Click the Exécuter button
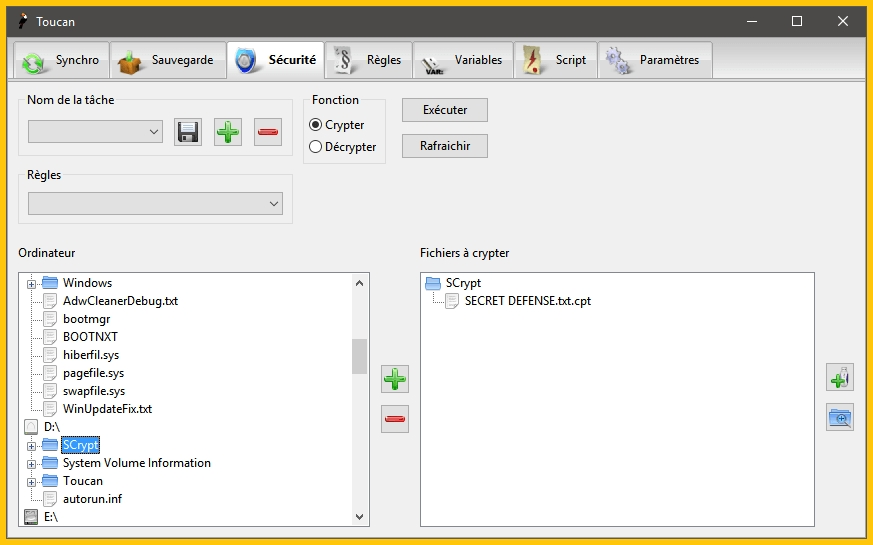873x545 pixels. [445, 110]
